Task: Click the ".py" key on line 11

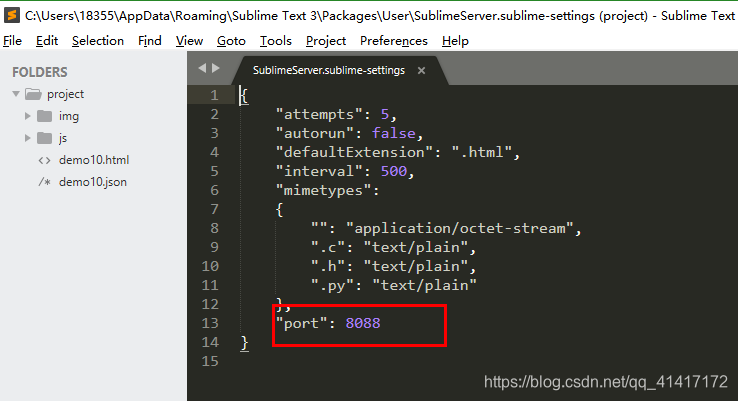Action: (332, 285)
